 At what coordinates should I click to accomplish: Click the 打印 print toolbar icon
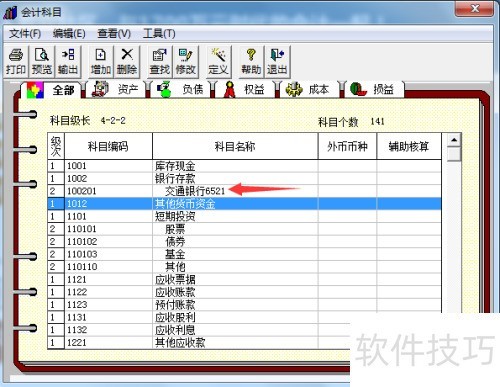[16, 61]
